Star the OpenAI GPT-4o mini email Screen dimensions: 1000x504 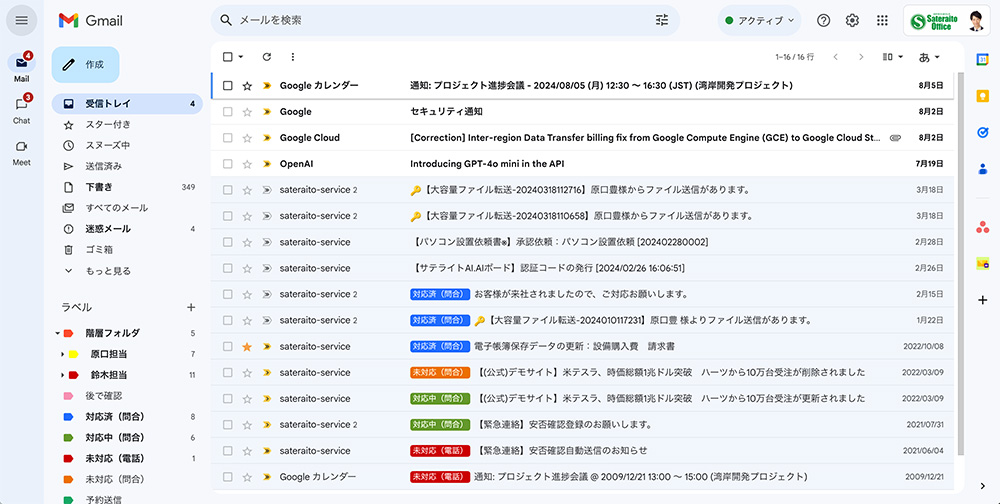(x=247, y=164)
